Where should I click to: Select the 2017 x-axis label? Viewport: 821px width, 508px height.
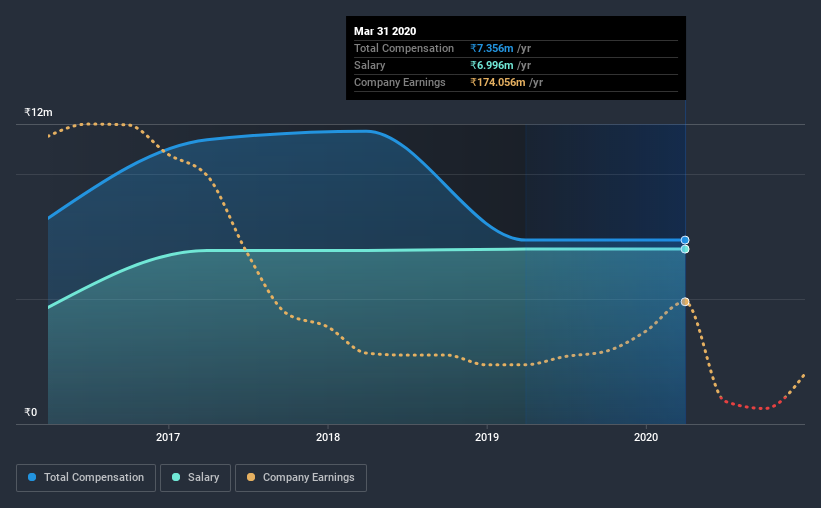(x=168, y=437)
